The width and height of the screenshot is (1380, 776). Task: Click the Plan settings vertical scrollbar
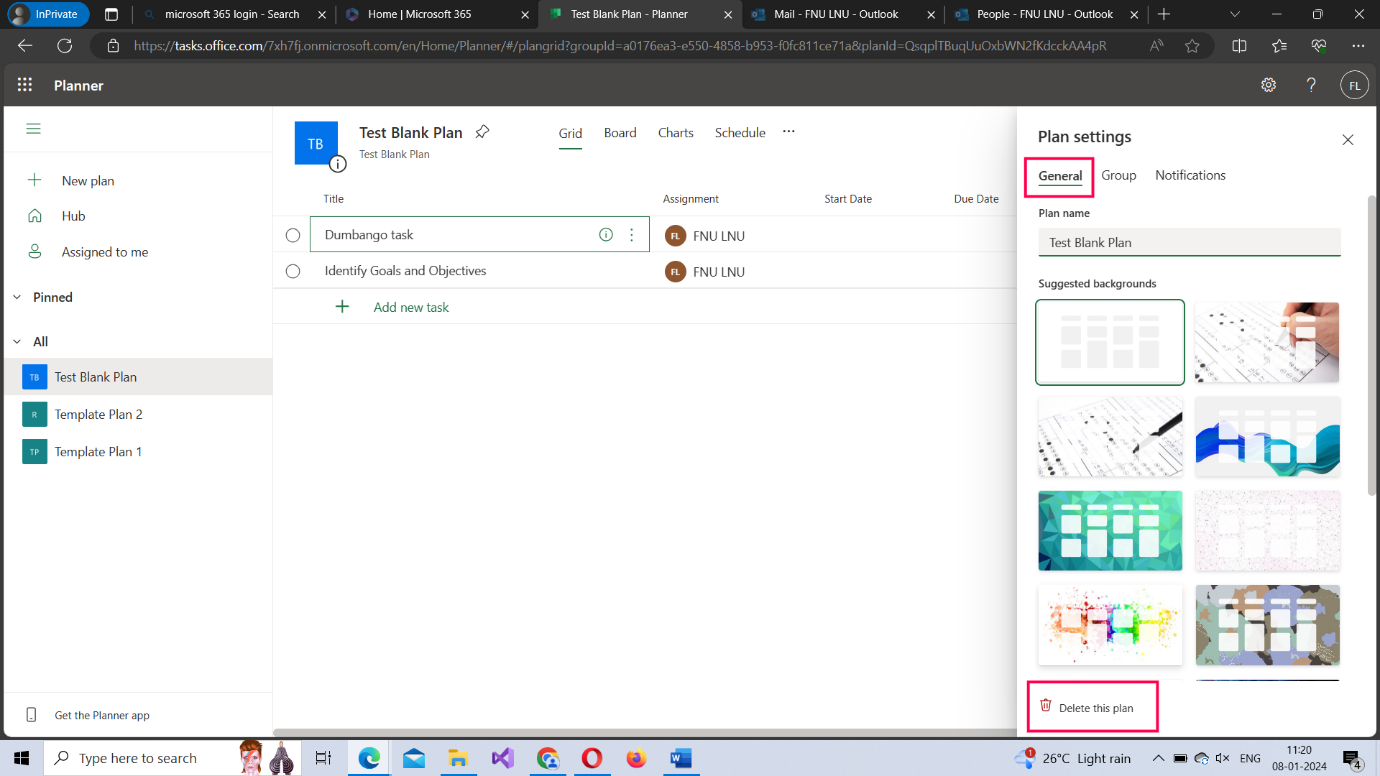[x=1372, y=345]
